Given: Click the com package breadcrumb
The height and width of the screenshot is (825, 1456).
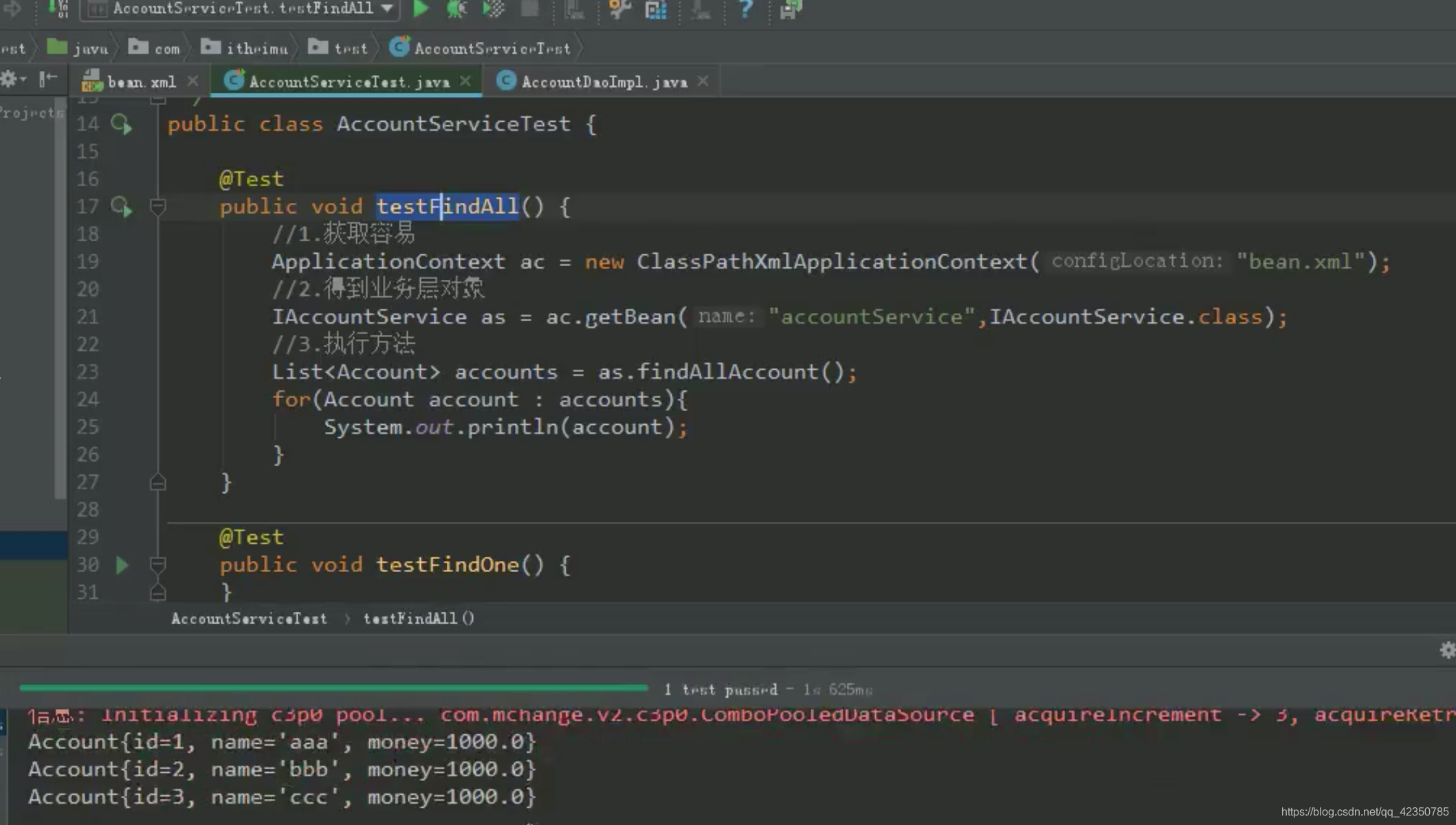Looking at the screenshot, I should tap(154, 48).
